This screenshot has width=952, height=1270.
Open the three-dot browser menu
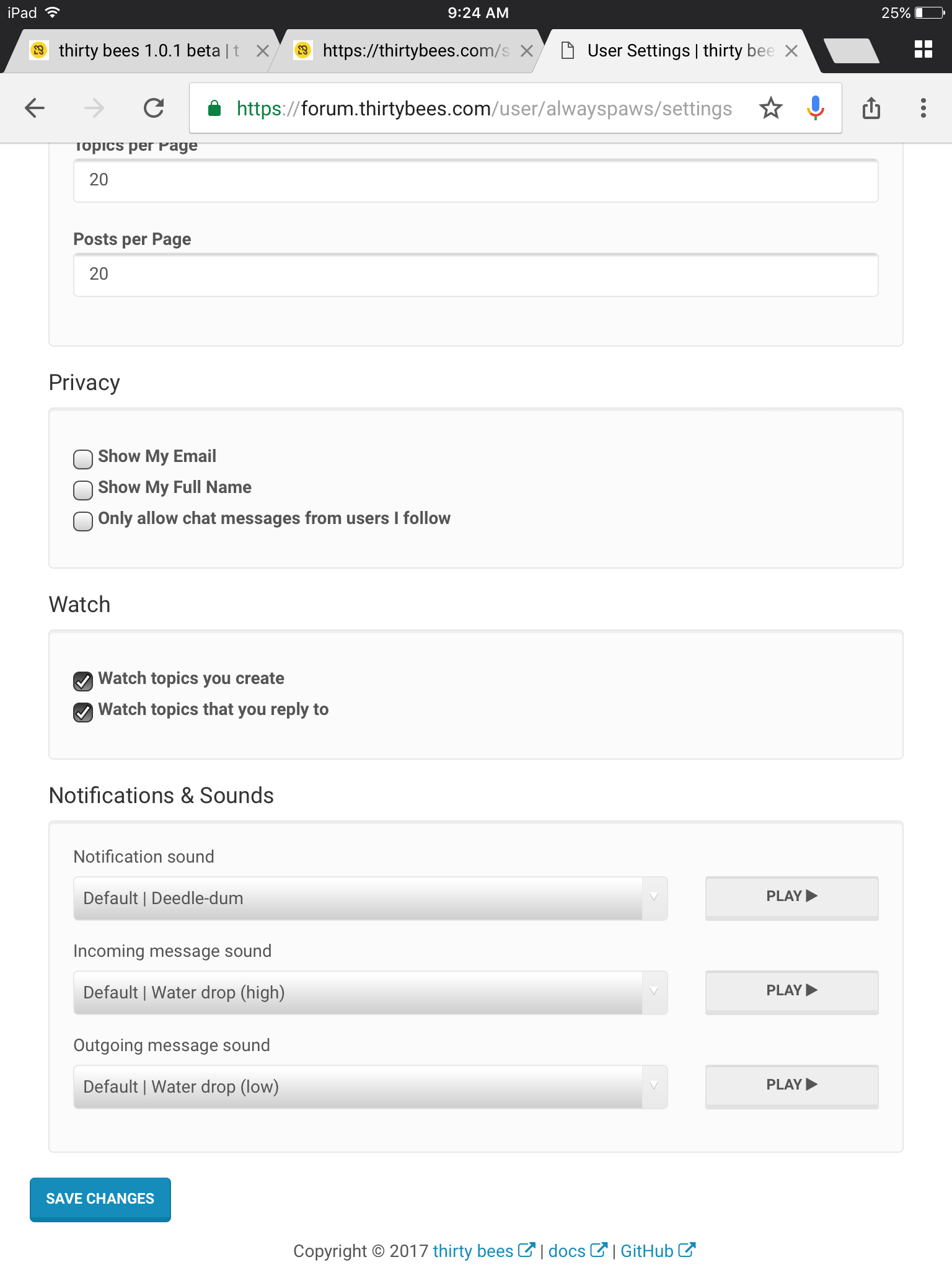coord(923,108)
